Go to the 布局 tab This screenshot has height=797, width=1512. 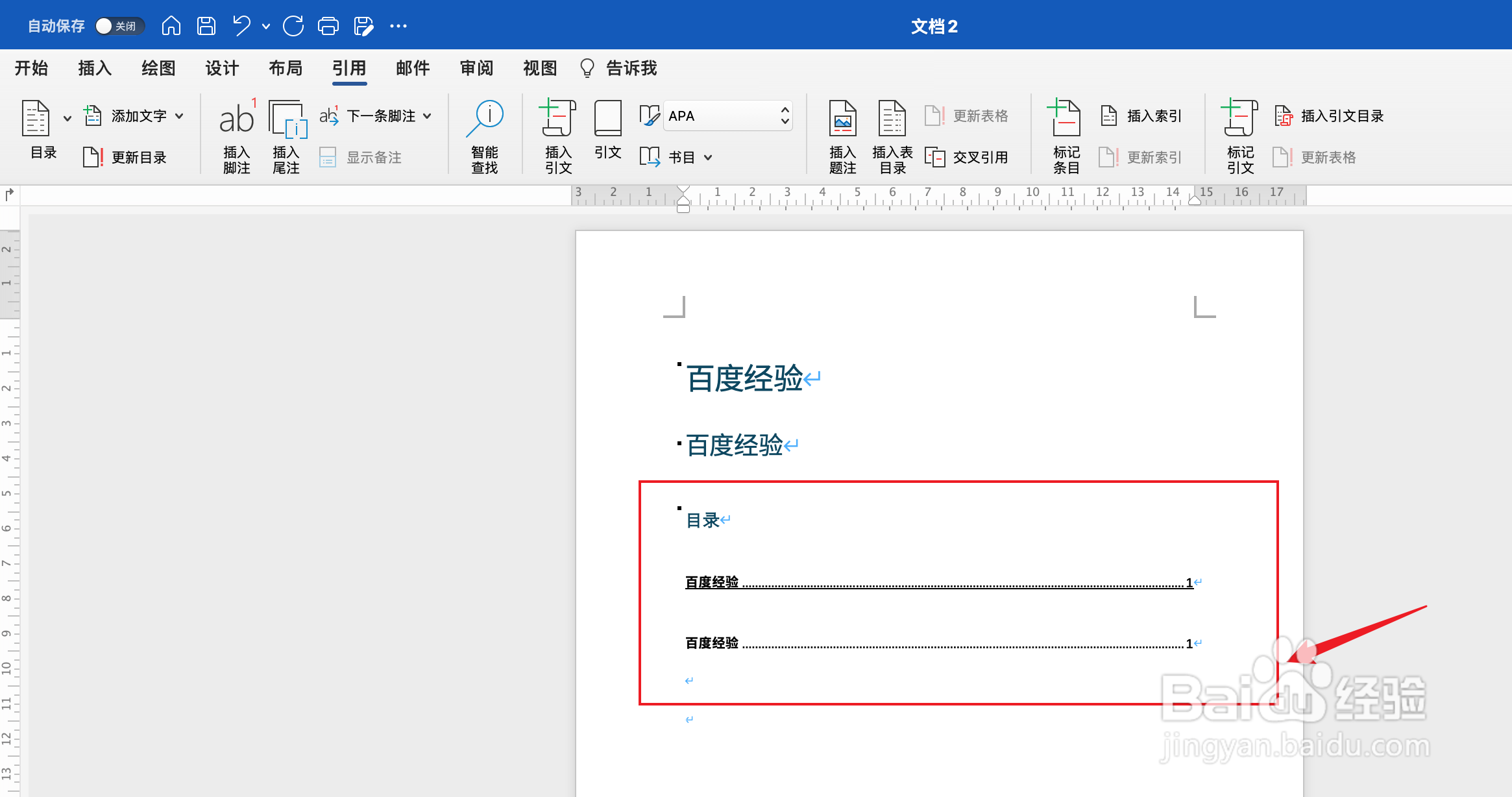click(286, 68)
